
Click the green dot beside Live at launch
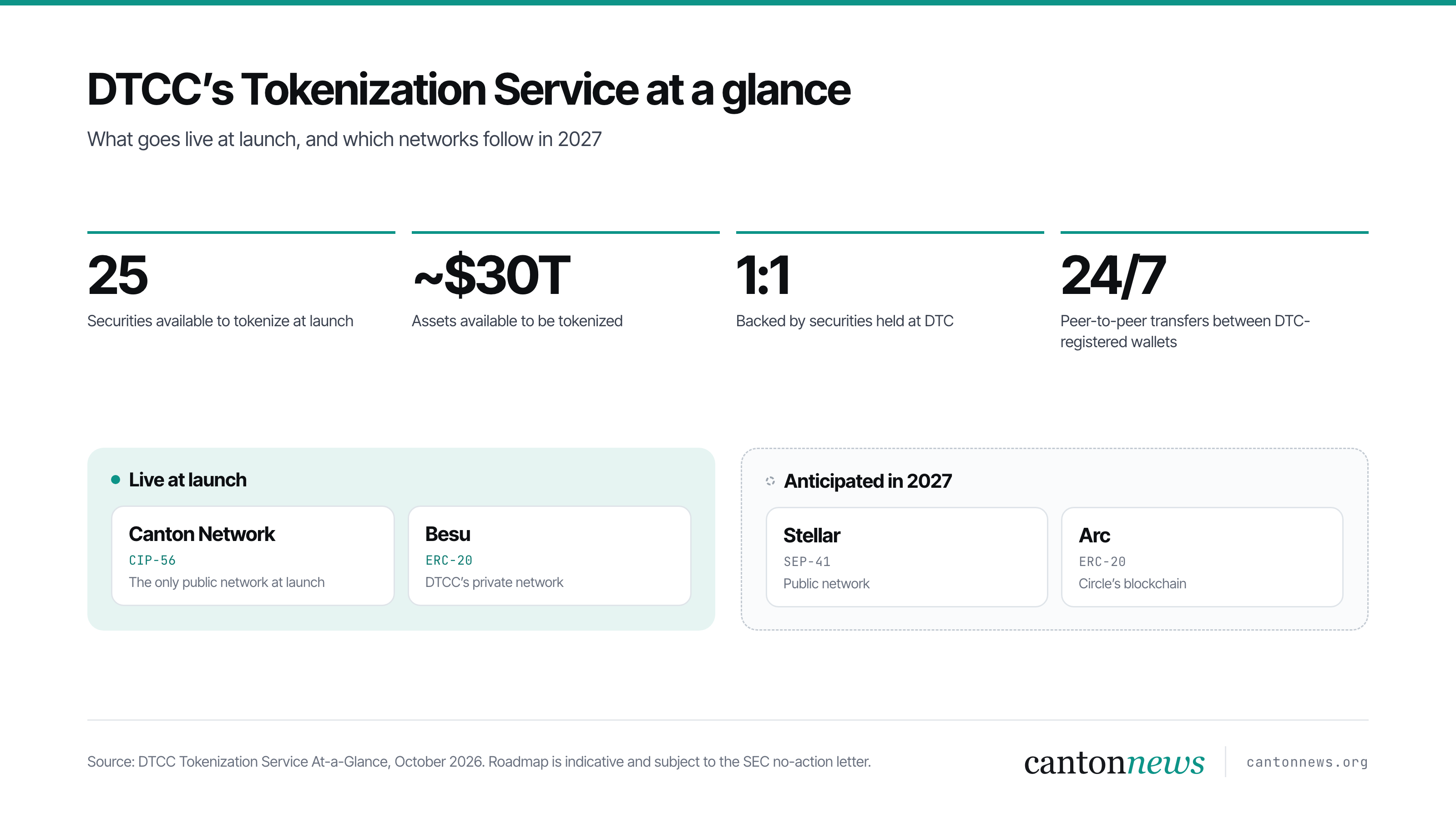(x=115, y=479)
